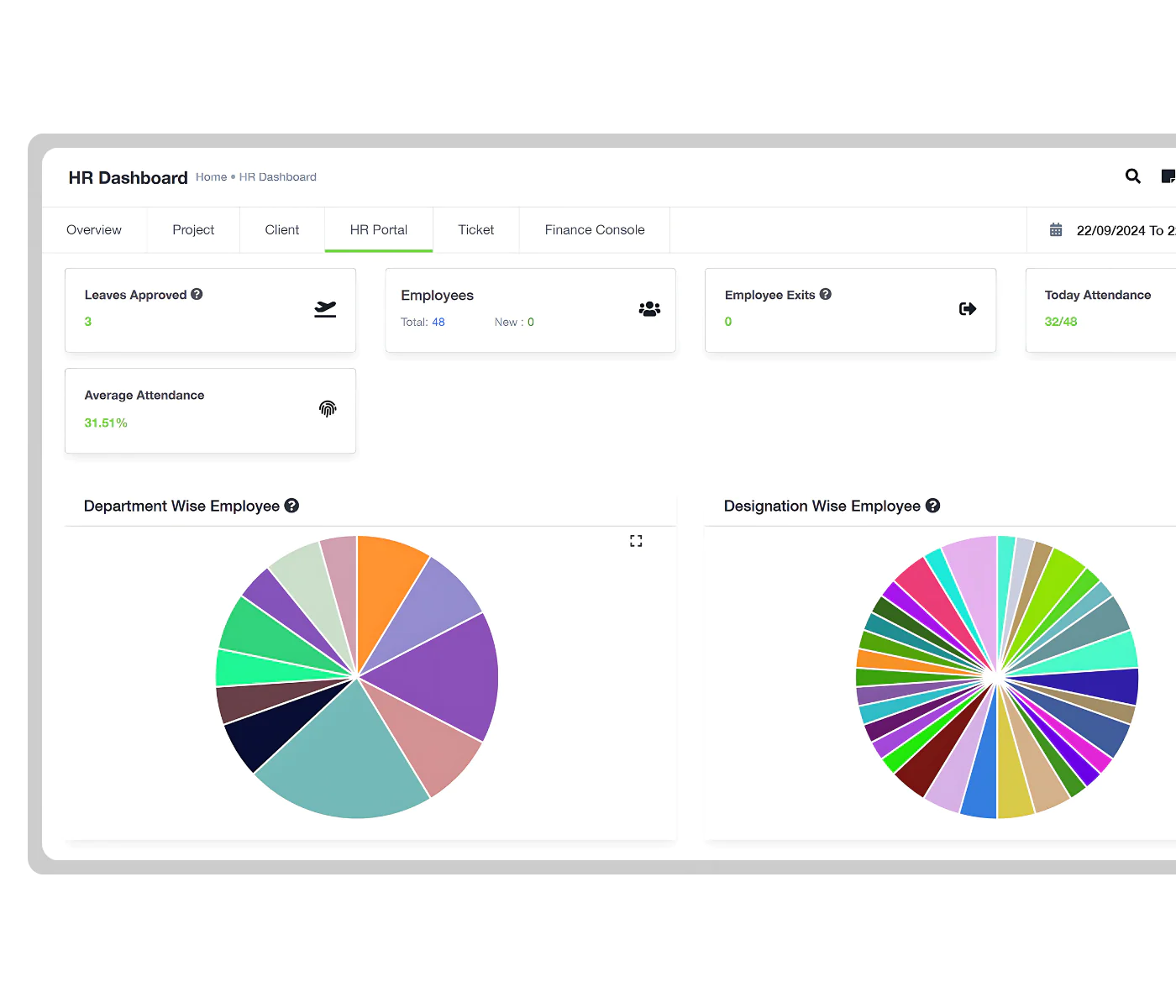Click the Designation Wise Employee help icon
The image size is (1176, 1008).
(932, 506)
